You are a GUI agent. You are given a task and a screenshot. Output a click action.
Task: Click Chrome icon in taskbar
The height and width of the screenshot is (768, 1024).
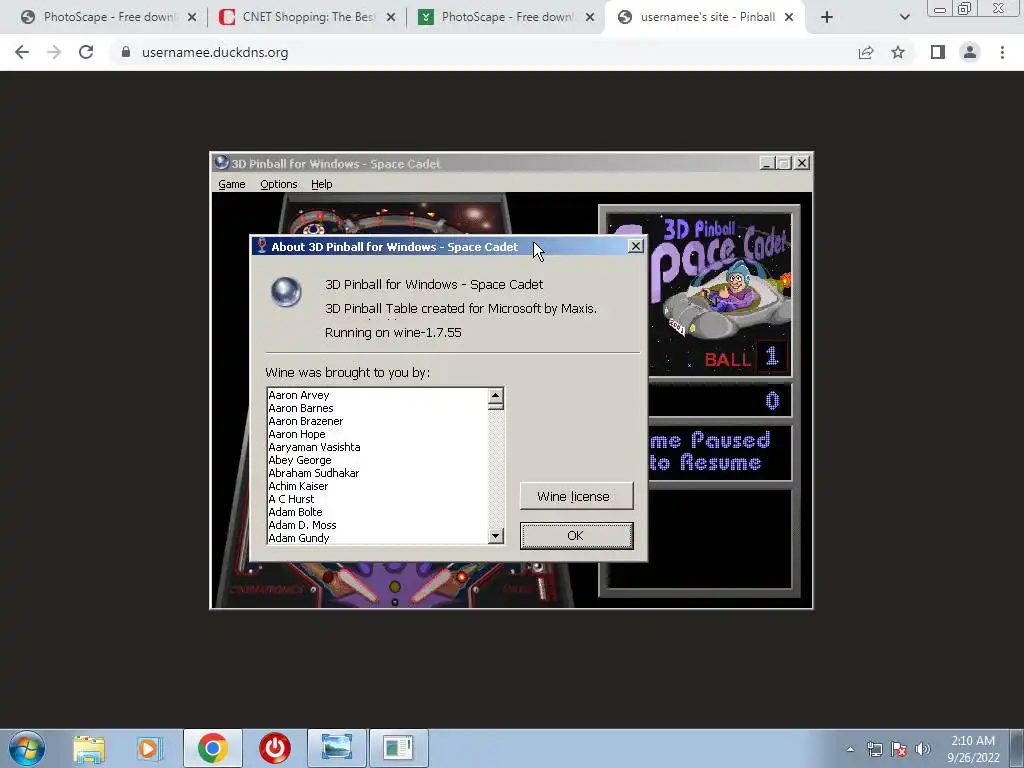pyautogui.click(x=212, y=748)
